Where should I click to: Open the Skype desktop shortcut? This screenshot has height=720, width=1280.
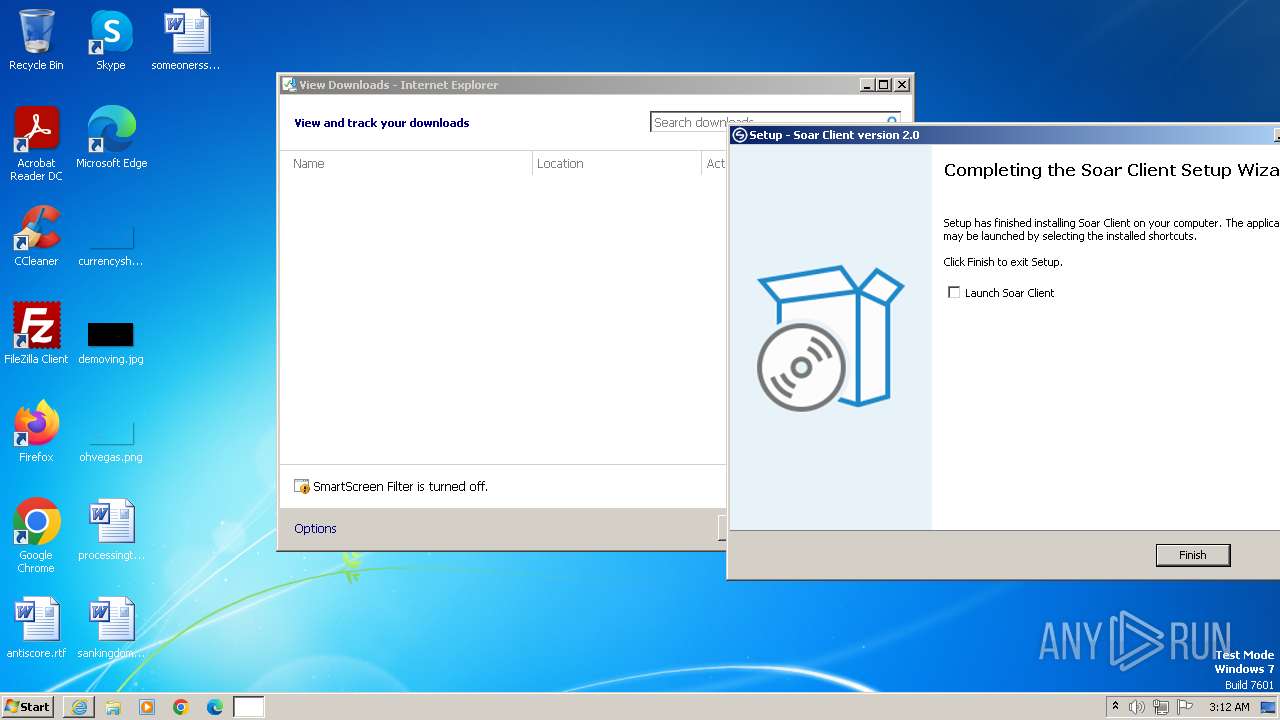coord(110,40)
